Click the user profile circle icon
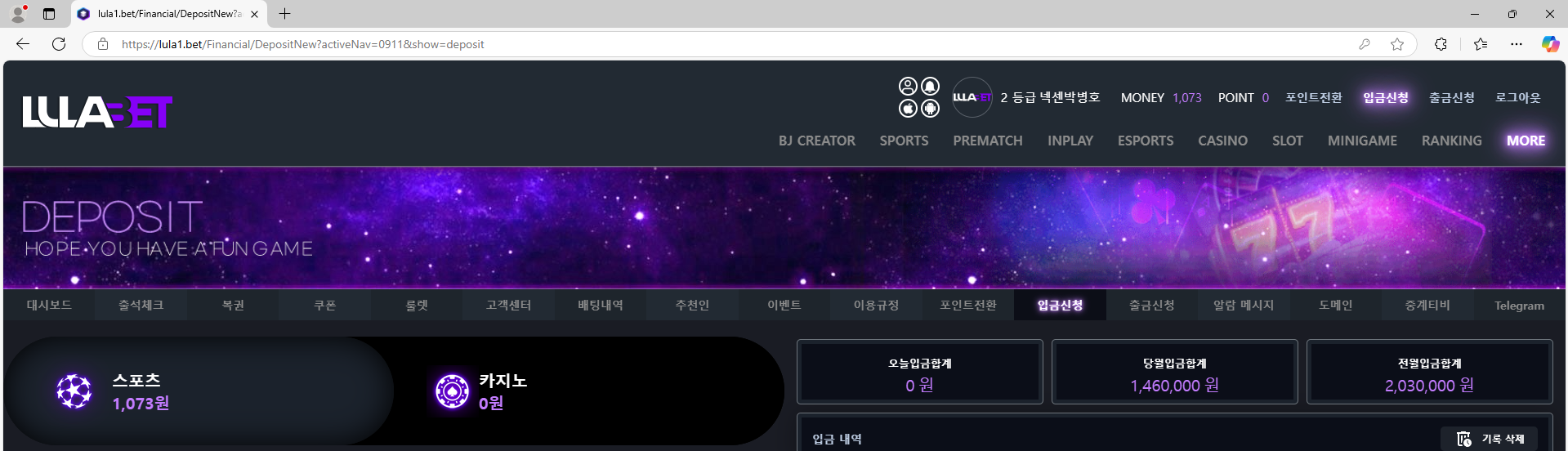The width and height of the screenshot is (1568, 451). point(908,87)
